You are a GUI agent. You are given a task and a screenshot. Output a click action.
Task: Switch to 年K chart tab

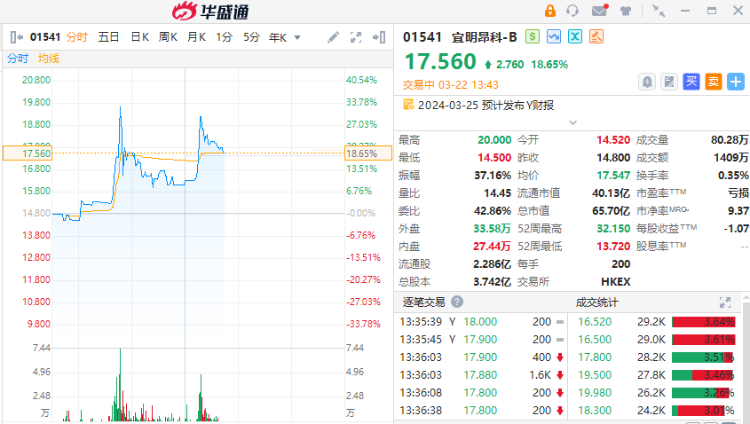pos(277,37)
